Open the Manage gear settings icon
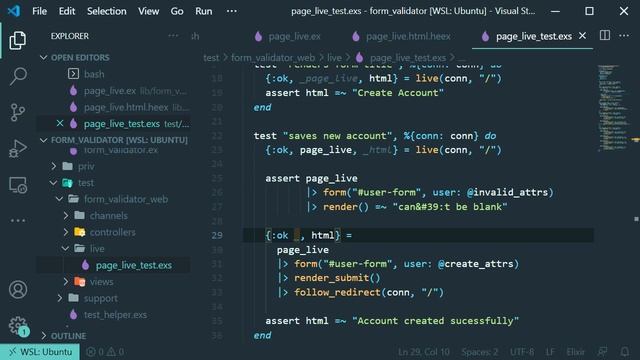Image resolution: width=640 pixels, height=360 pixels. click(x=18, y=325)
